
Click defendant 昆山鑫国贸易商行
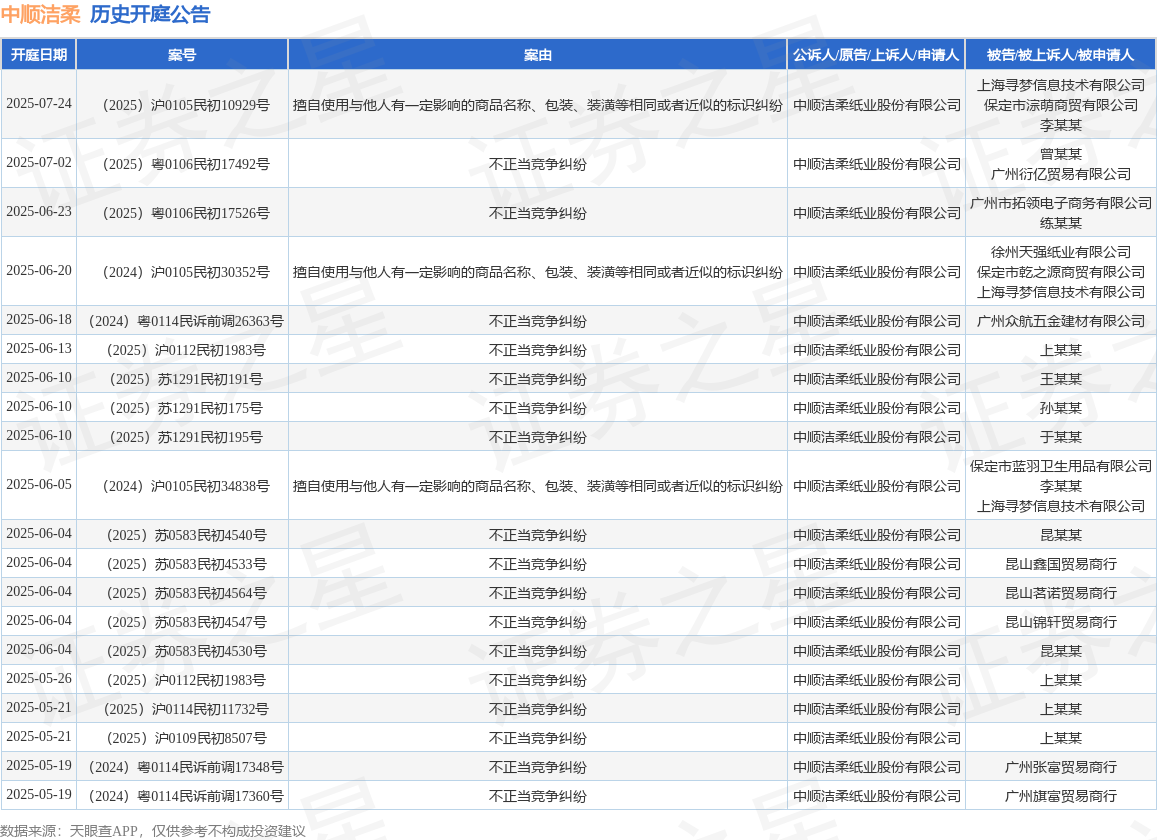coord(1060,564)
